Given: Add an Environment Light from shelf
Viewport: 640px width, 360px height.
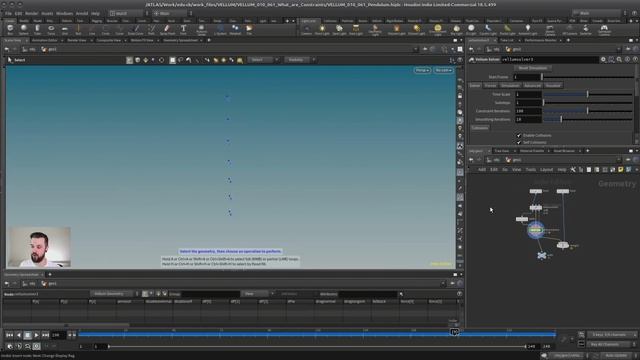Looking at the screenshot, I should click(x=438, y=30).
